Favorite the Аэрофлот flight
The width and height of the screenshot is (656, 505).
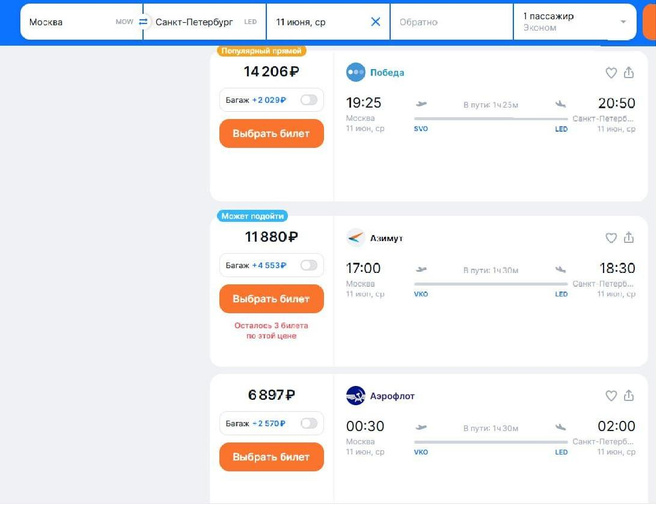click(x=611, y=396)
